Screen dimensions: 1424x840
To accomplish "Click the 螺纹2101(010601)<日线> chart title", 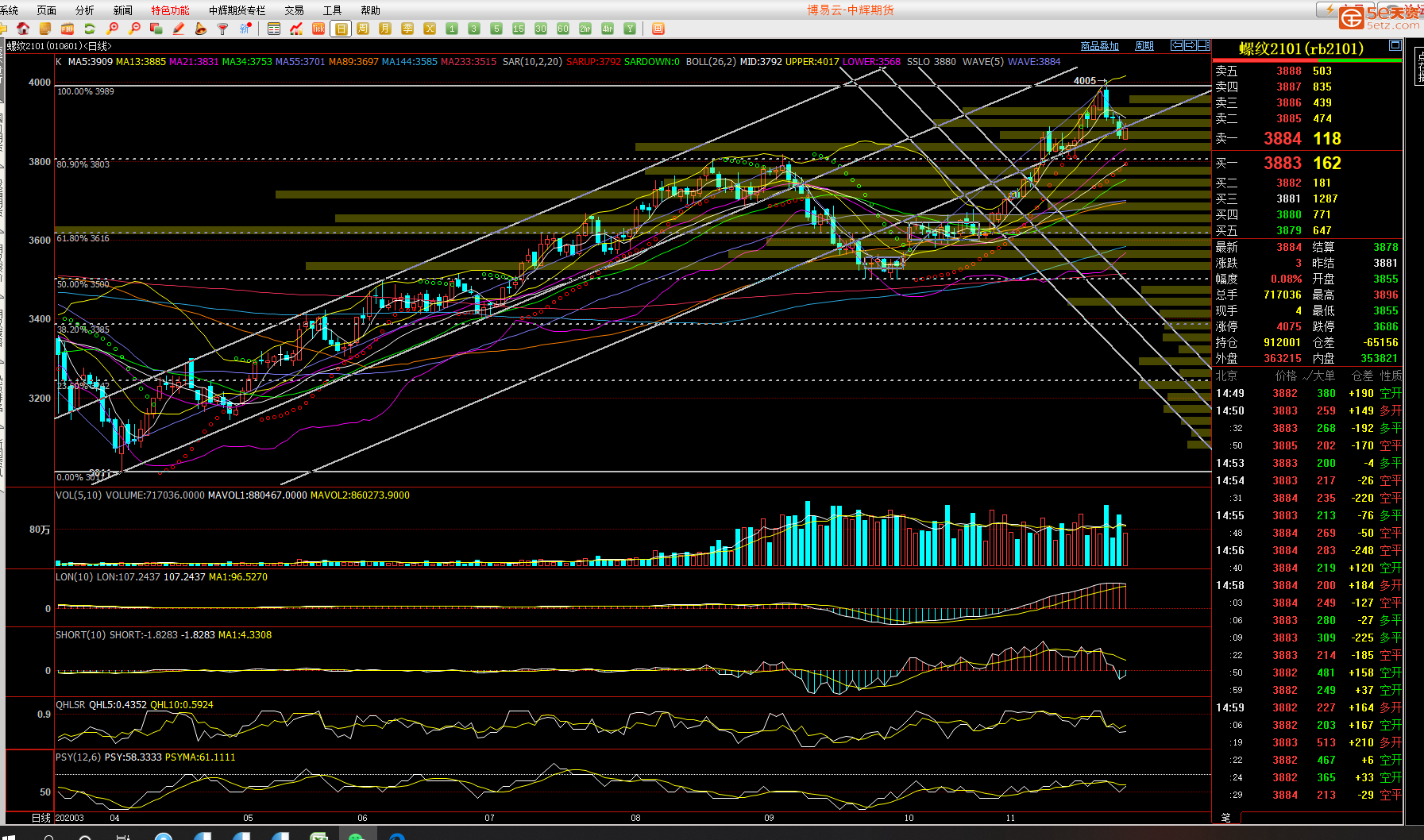I will click(60, 46).
